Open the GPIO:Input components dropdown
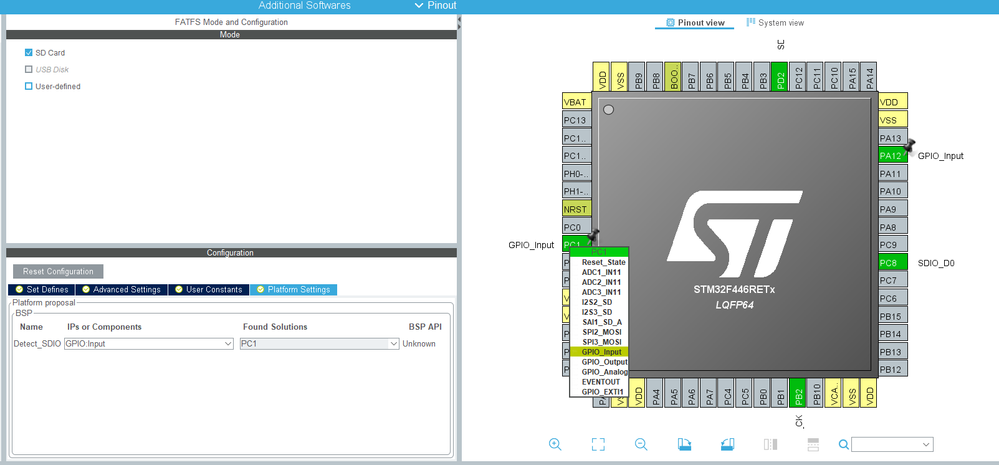Screen dimensions: 999x465 (148, 343)
